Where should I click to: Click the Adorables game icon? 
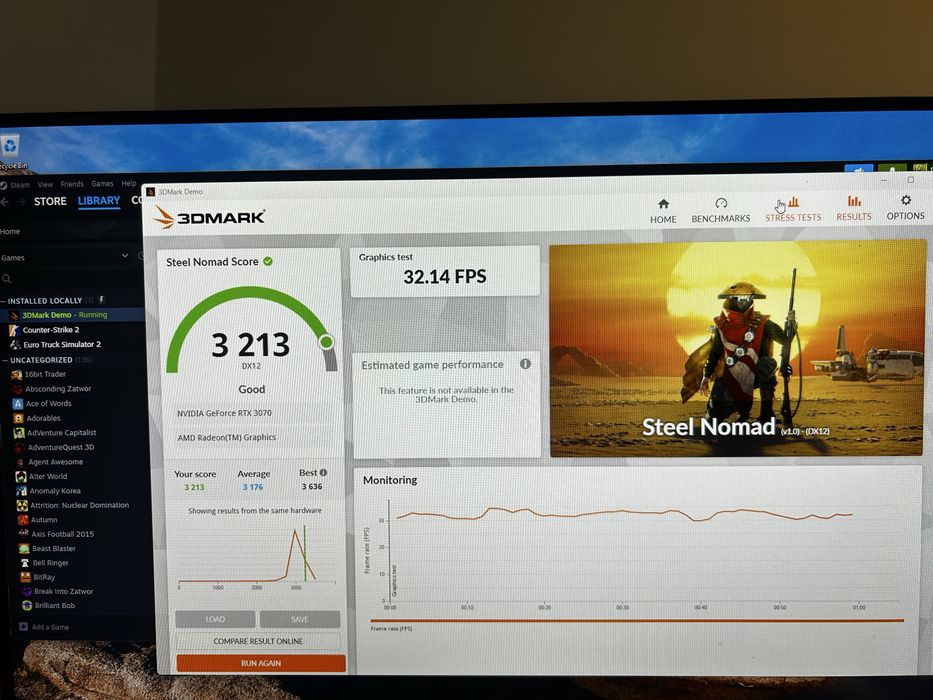point(18,418)
